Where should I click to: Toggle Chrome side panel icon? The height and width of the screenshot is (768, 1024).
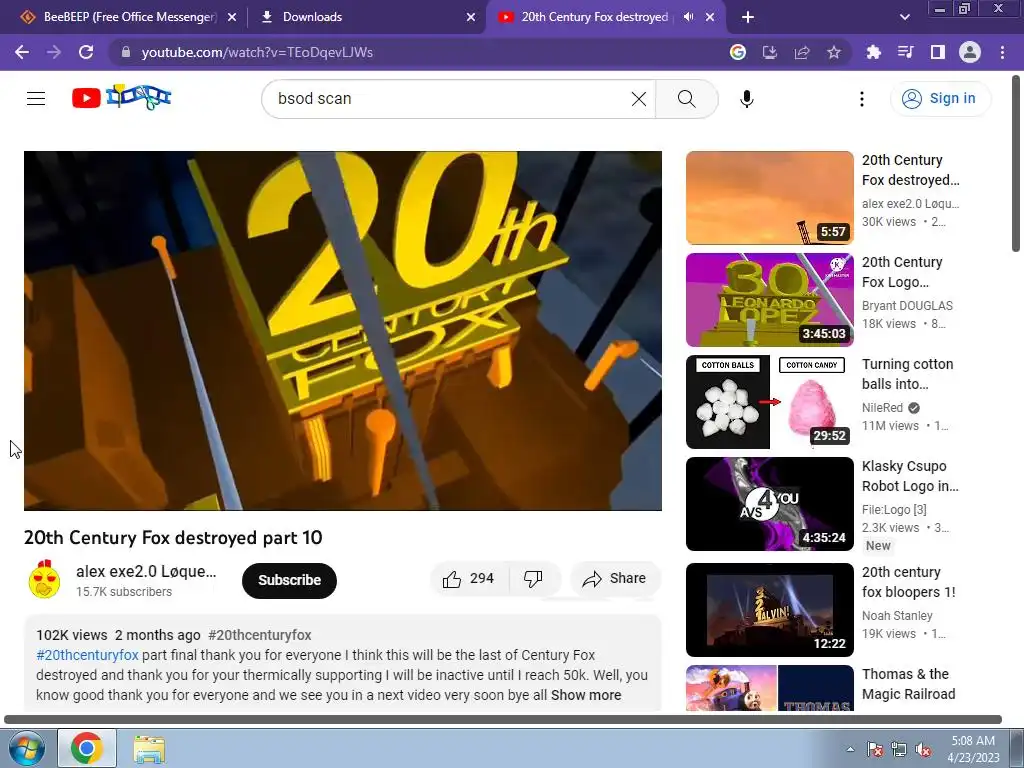coord(937,52)
